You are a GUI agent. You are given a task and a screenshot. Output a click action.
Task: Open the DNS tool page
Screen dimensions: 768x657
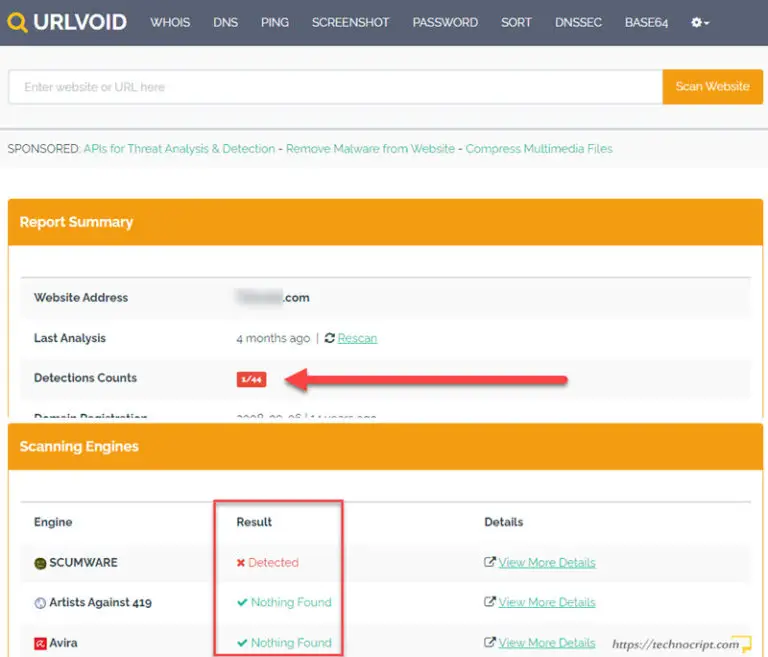coord(225,22)
